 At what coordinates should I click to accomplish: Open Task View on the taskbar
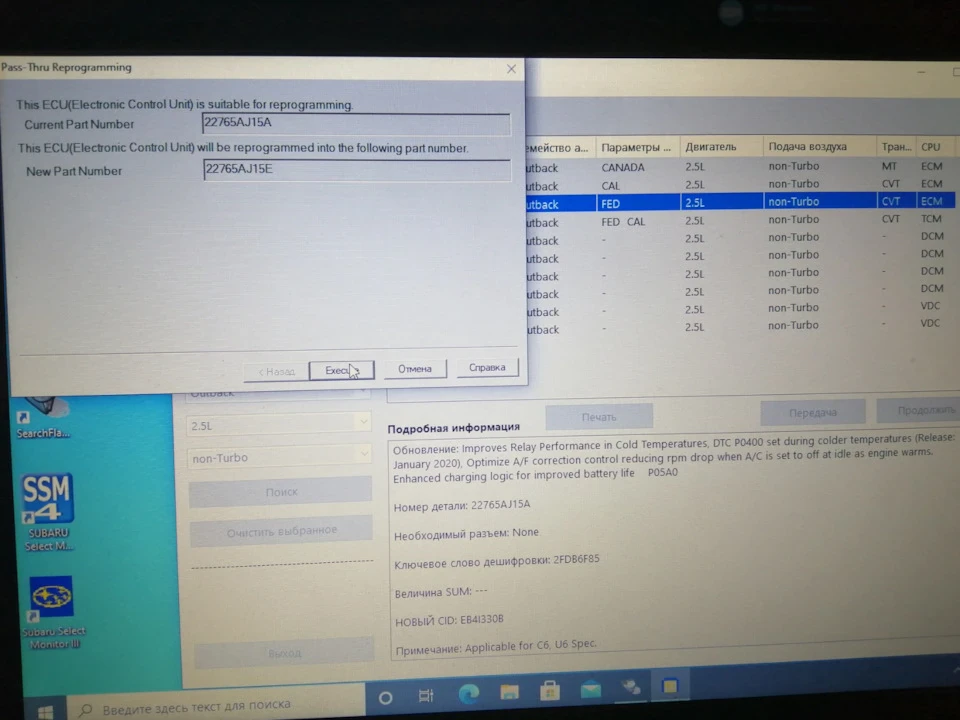point(426,696)
